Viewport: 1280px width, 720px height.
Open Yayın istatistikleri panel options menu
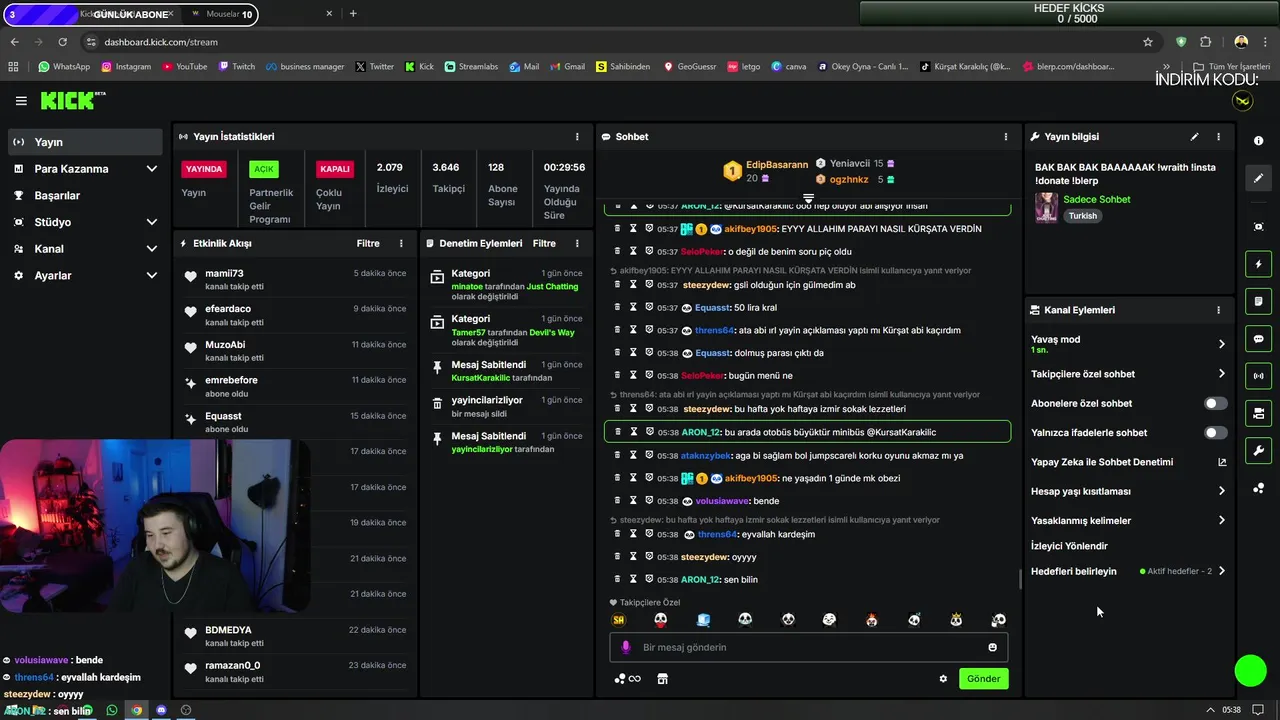click(x=577, y=137)
